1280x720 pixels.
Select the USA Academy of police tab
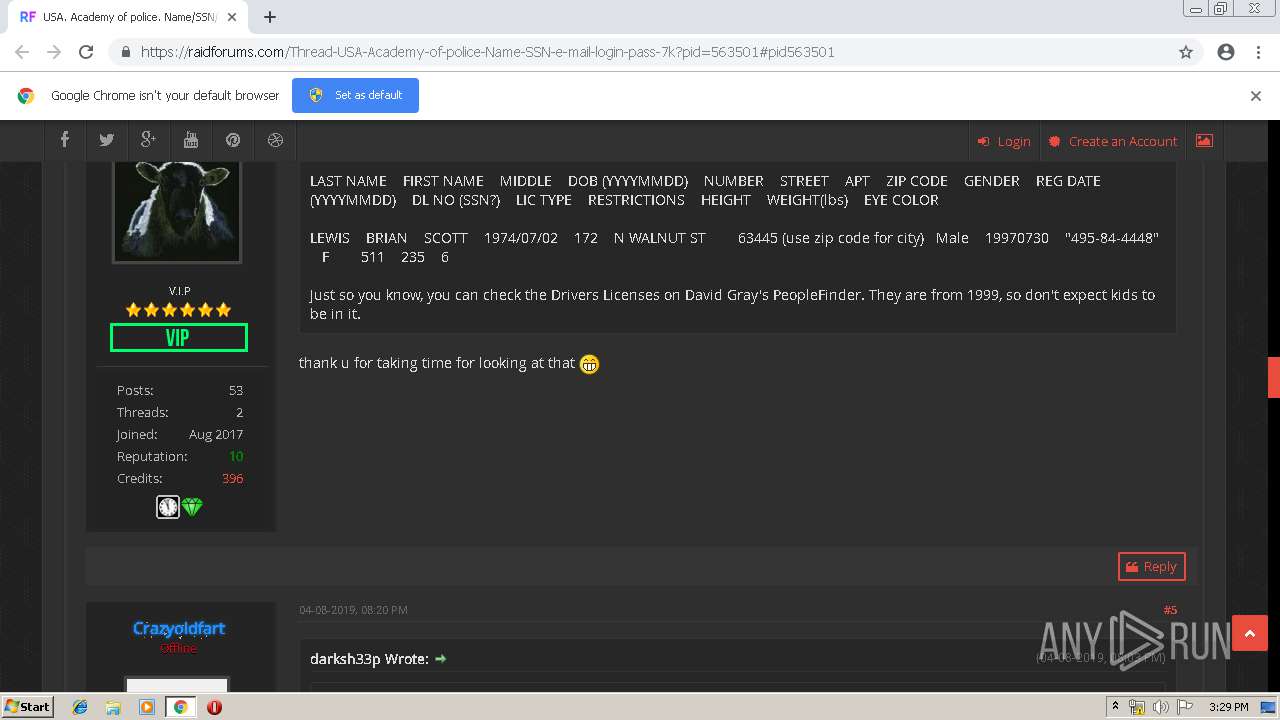tap(128, 17)
